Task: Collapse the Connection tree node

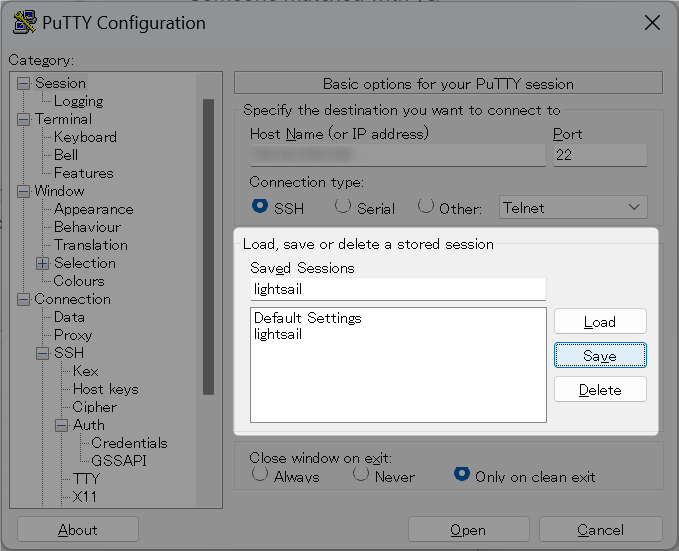Action: pyautogui.click(x=23, y=299)
